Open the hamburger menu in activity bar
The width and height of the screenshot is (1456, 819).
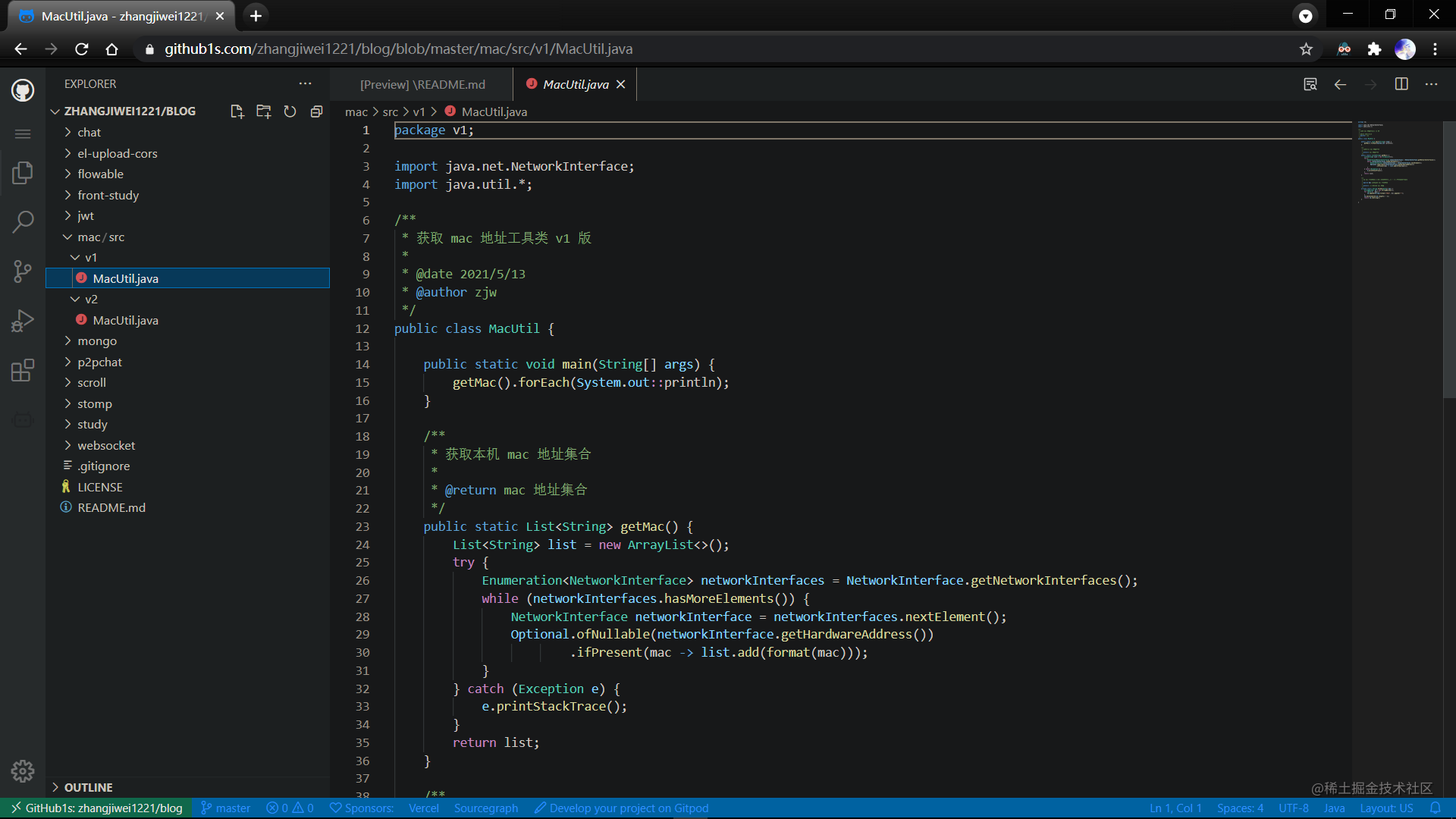click(23, 134)
